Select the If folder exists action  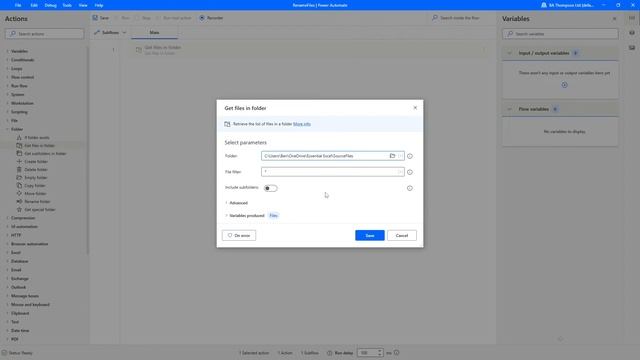[37, 138]
